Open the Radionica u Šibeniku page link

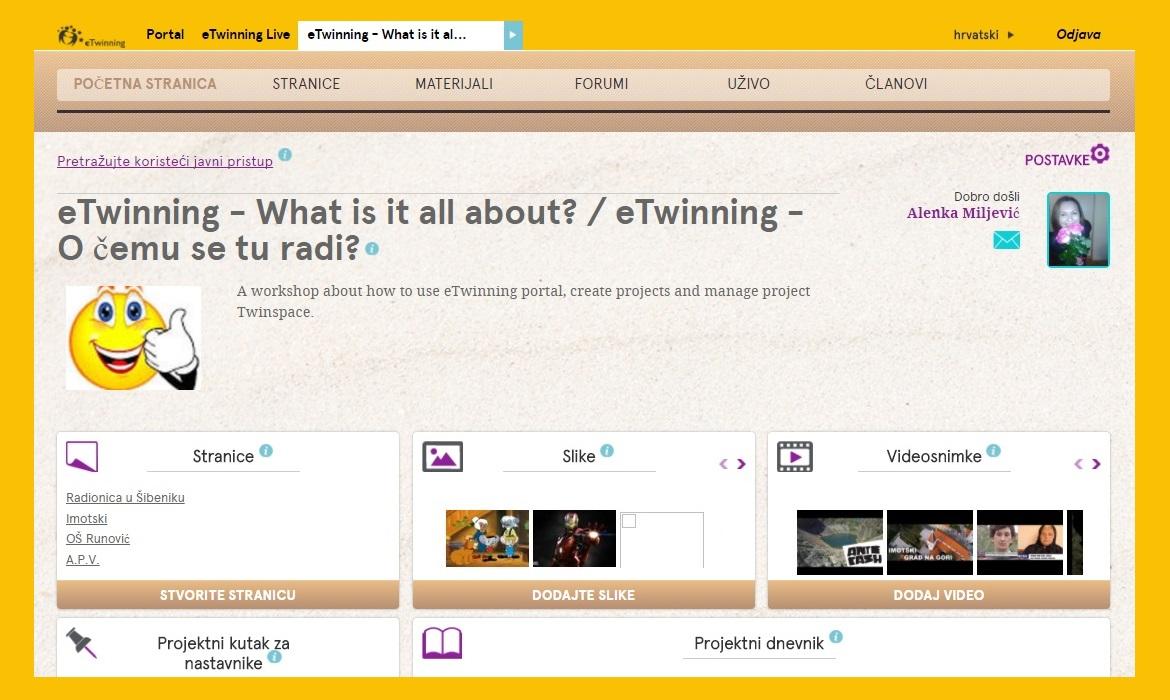click(x=125, y=498)
